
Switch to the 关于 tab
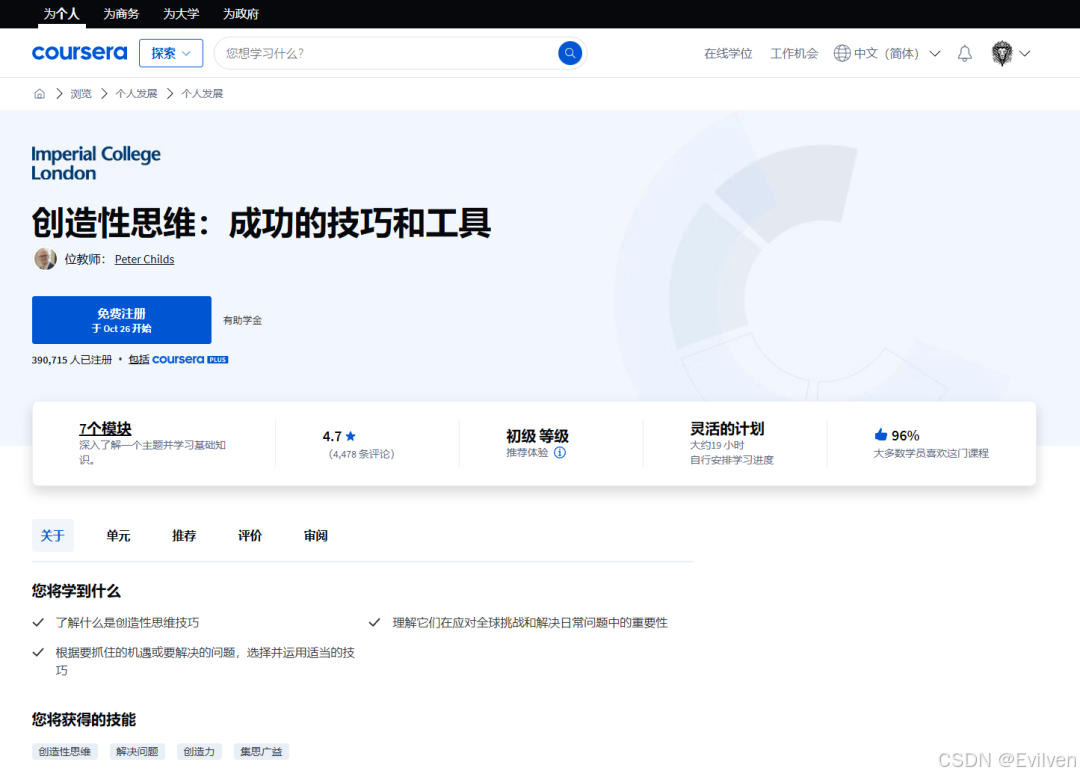click(x=52, y=536)
